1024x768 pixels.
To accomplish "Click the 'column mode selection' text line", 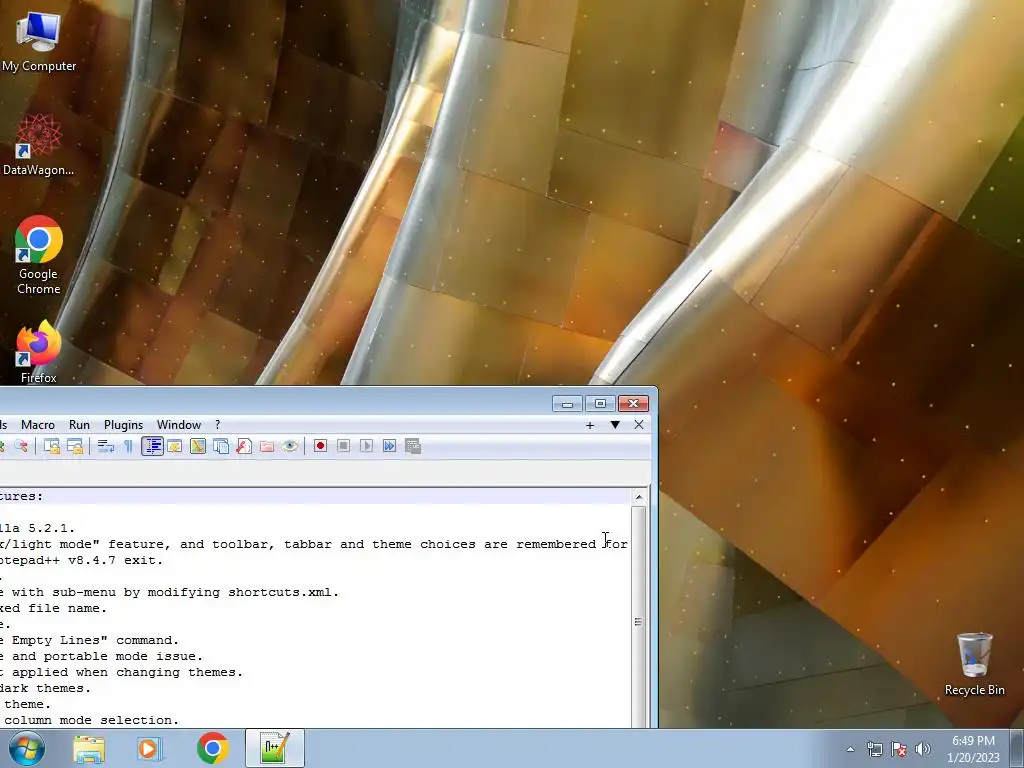I will pos(89,720).
